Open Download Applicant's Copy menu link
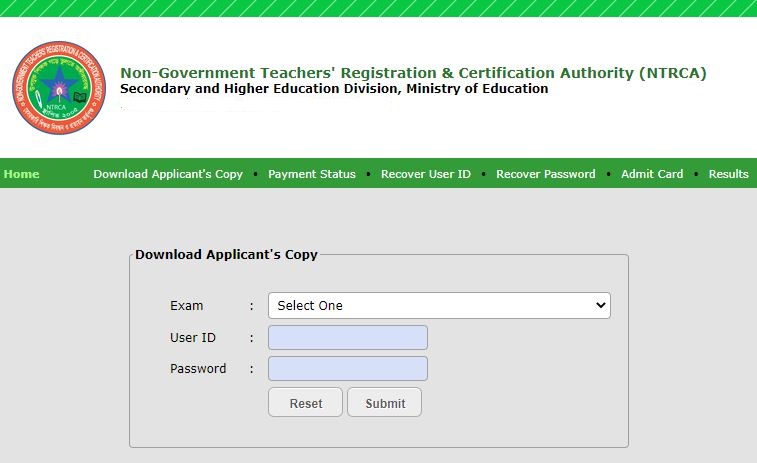757x463 pixels. coord(168,174)
